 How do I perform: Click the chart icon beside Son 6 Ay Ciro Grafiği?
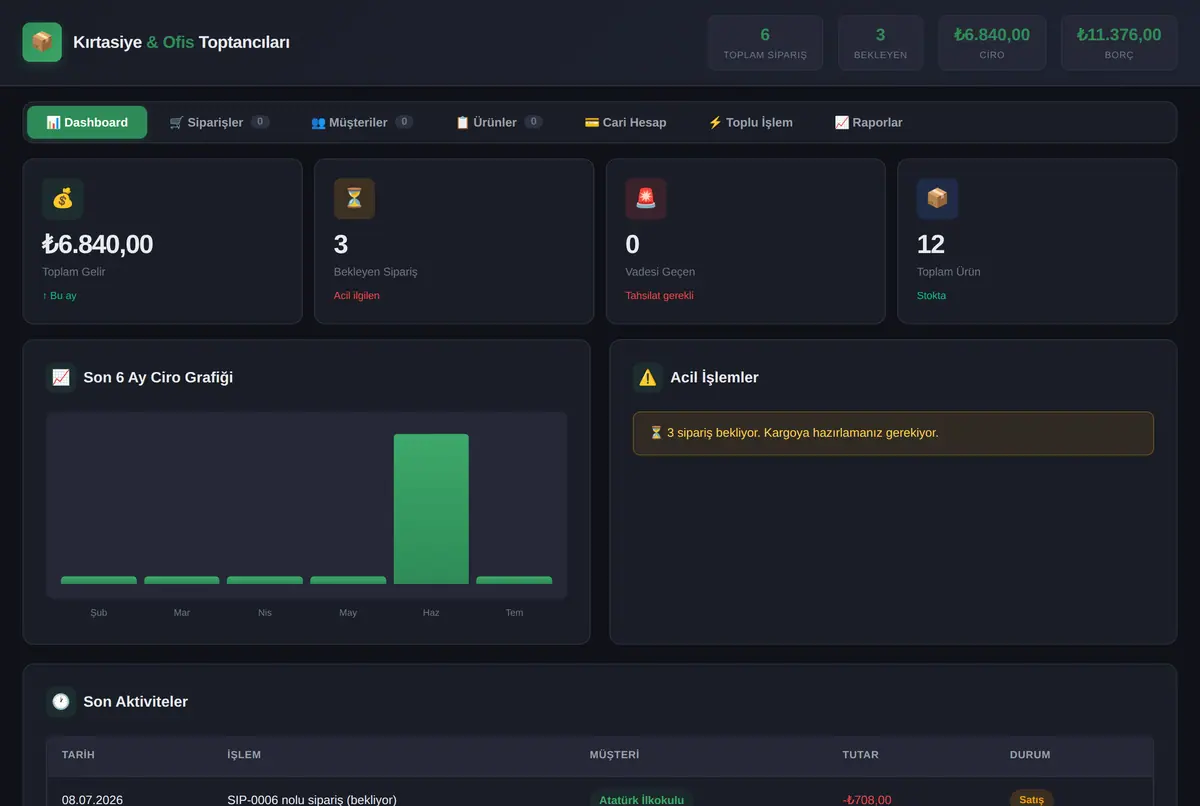[61, 377]
